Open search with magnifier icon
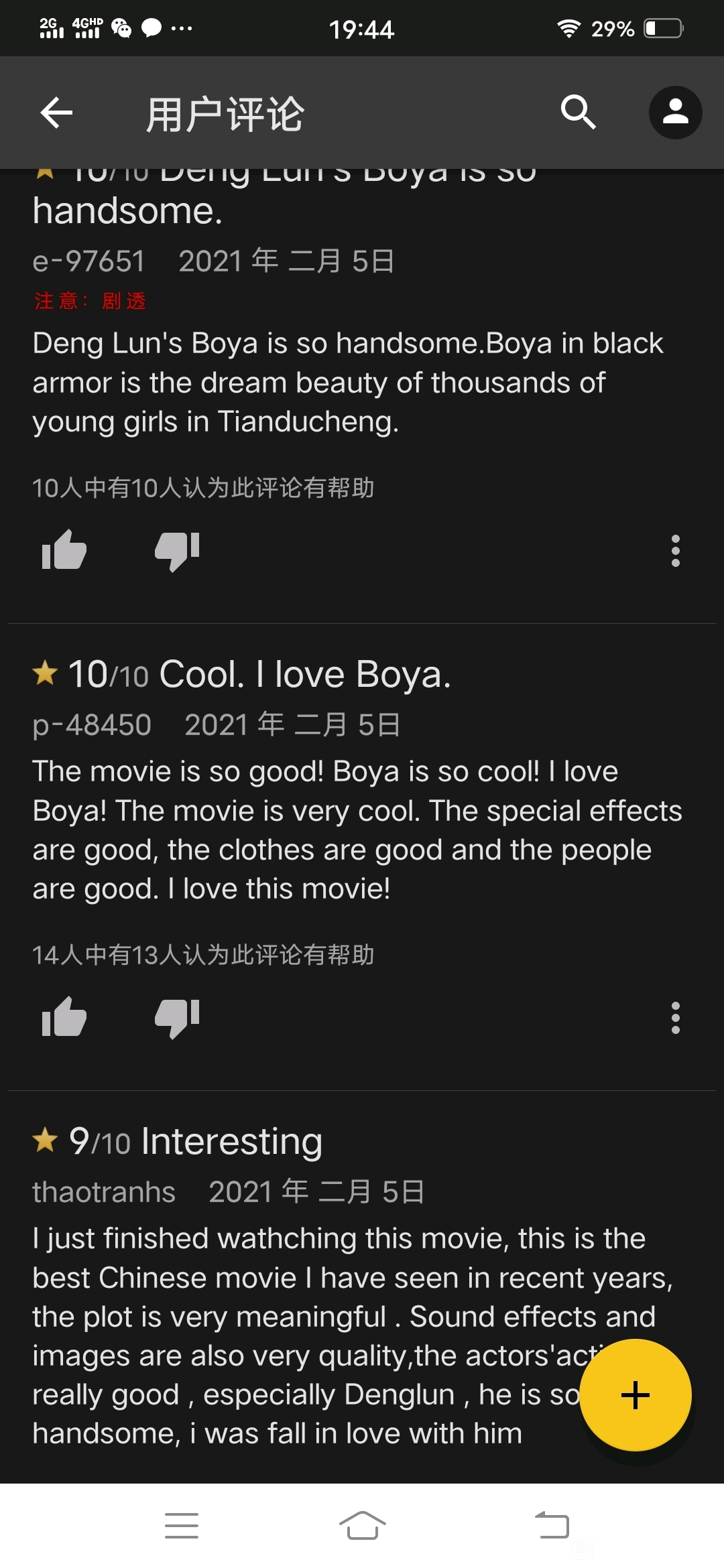Image resolution: width=724 pixels, height=1568 pixels. coord(578,112)
